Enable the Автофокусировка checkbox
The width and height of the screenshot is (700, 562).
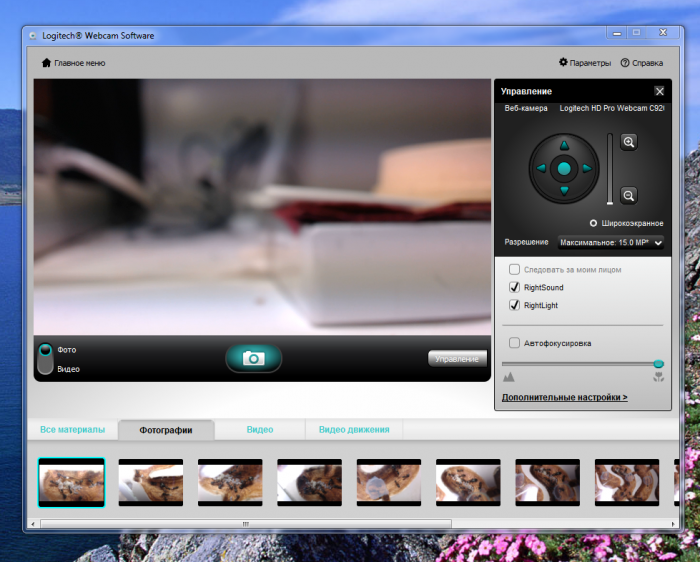click(x=515, y=343)
